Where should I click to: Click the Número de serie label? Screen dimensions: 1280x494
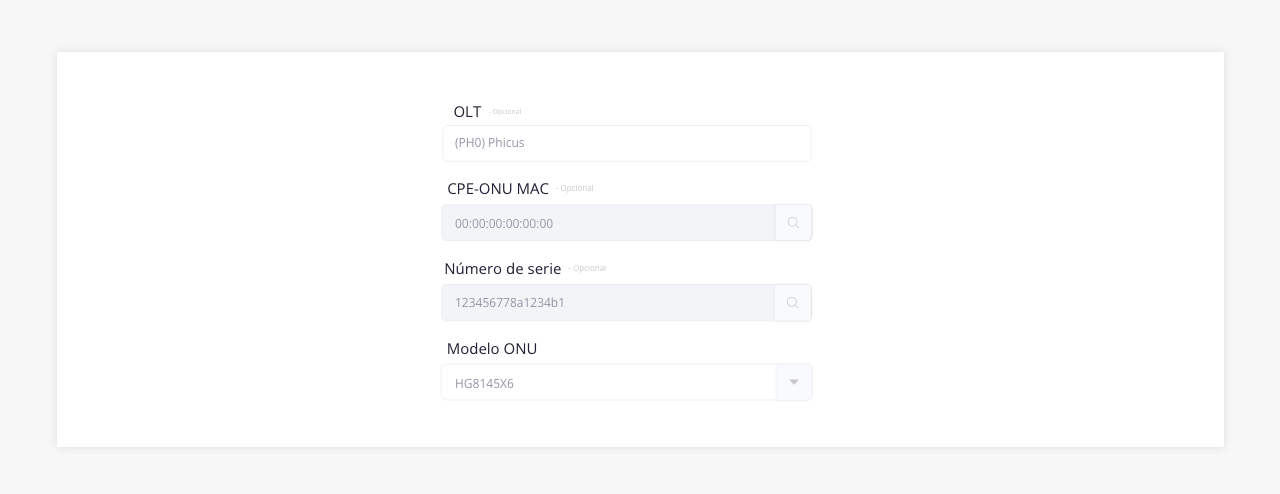coord(503,269)
